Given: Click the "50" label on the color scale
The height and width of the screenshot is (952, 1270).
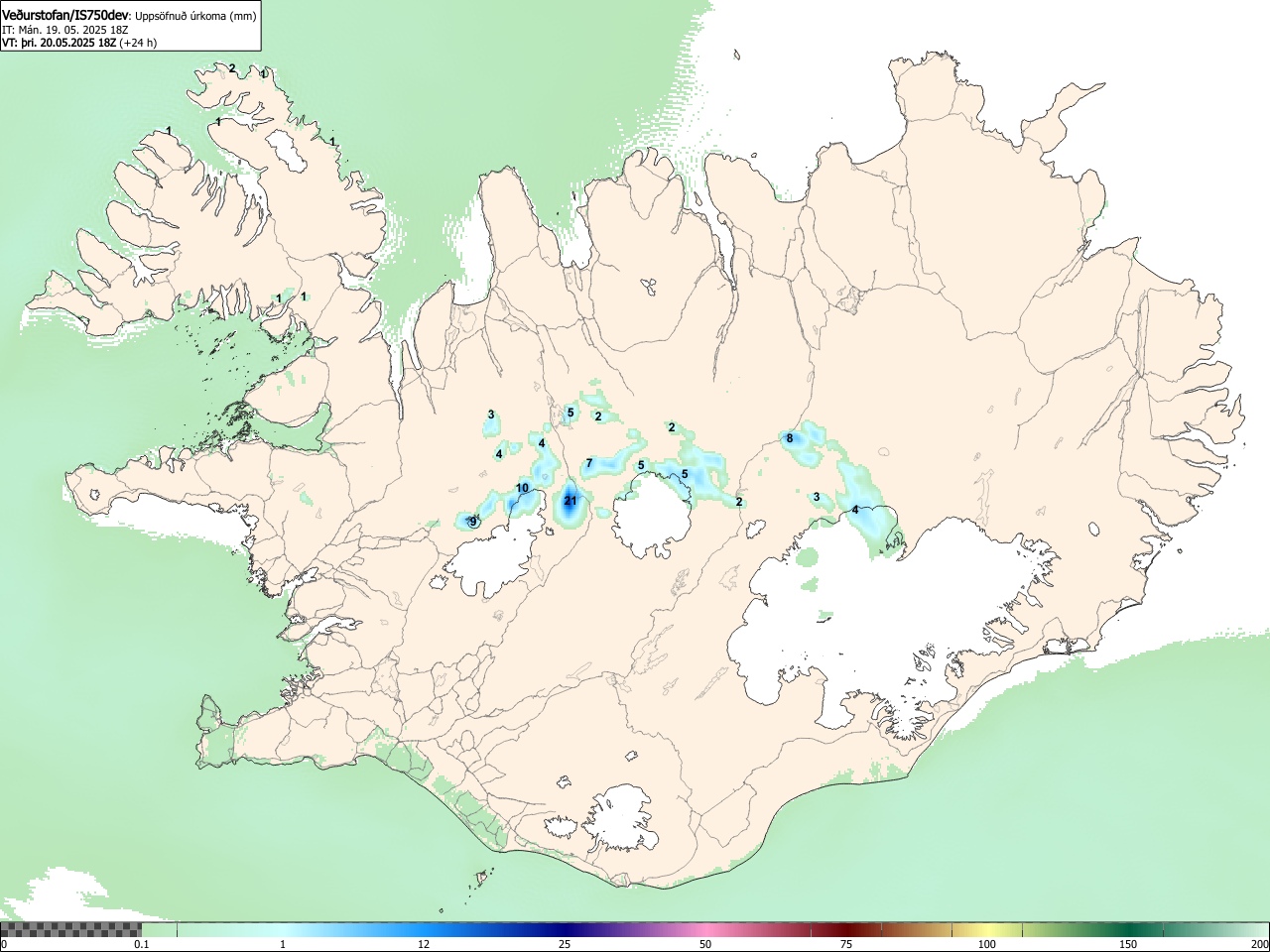Looking at the screenshot, I should click(x=705, y=944).
